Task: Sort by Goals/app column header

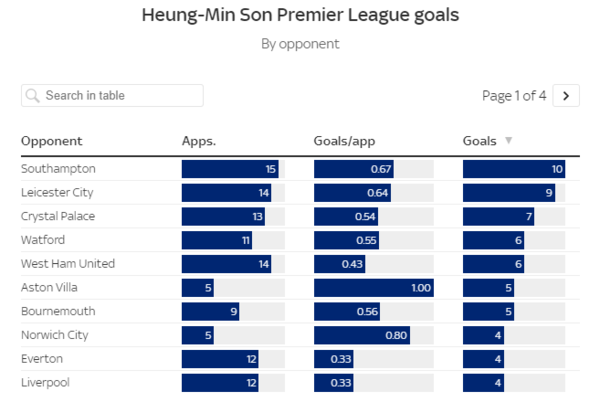Action: [344, 141]
